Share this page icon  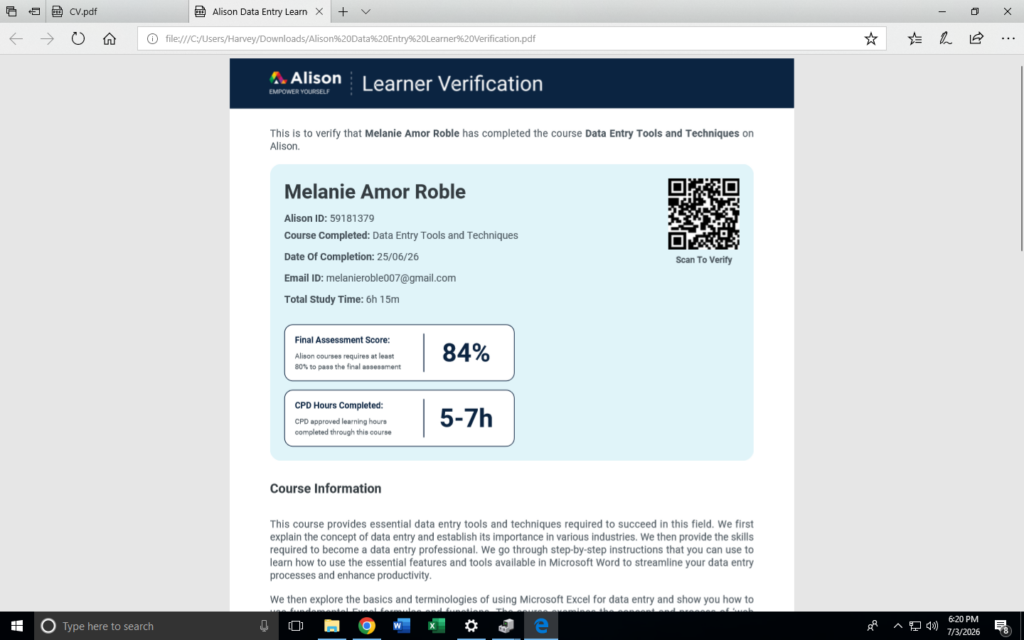[976, 39]
